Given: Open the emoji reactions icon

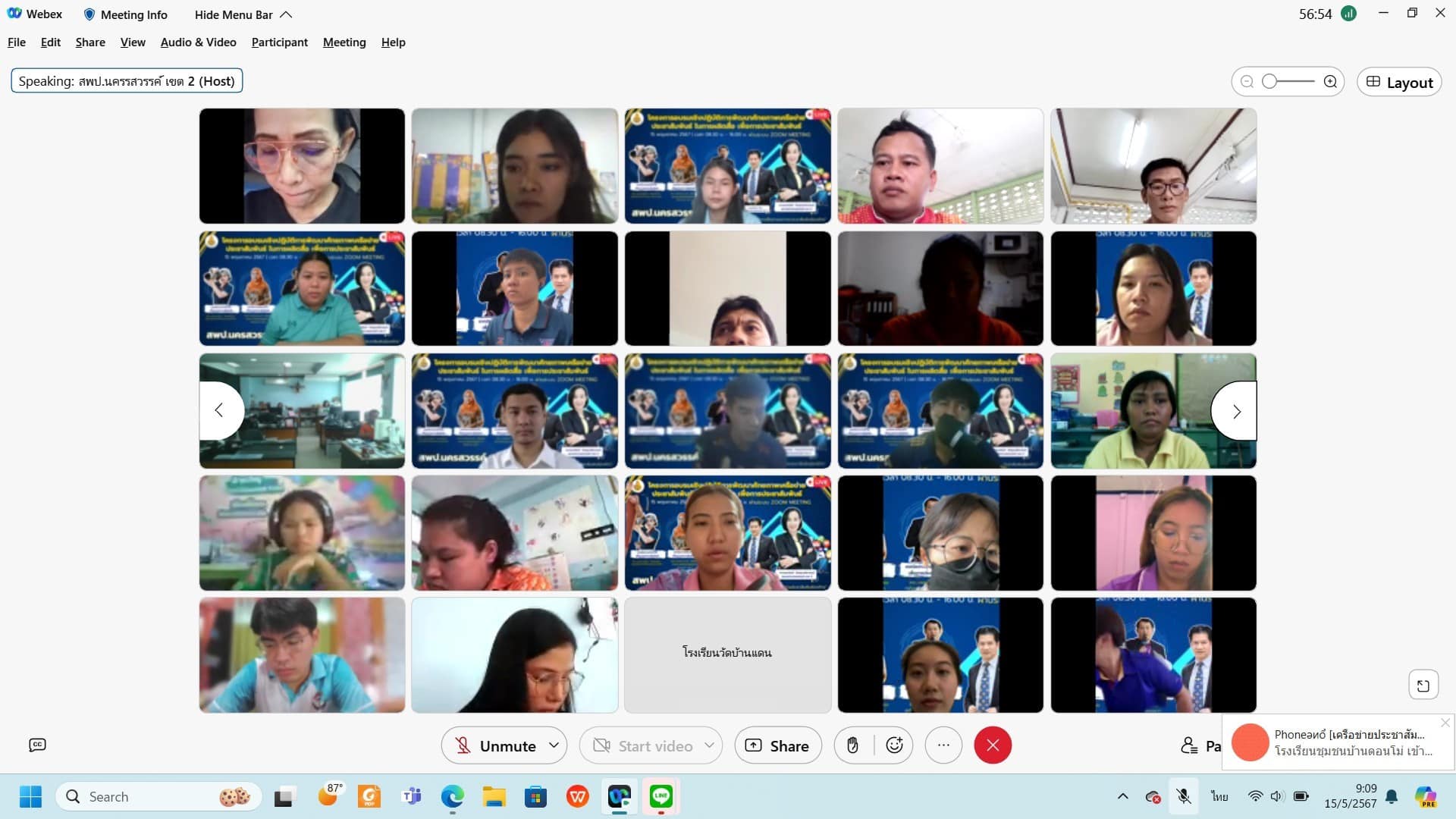Looking at the screenshot, I should [x=894, y=745].
